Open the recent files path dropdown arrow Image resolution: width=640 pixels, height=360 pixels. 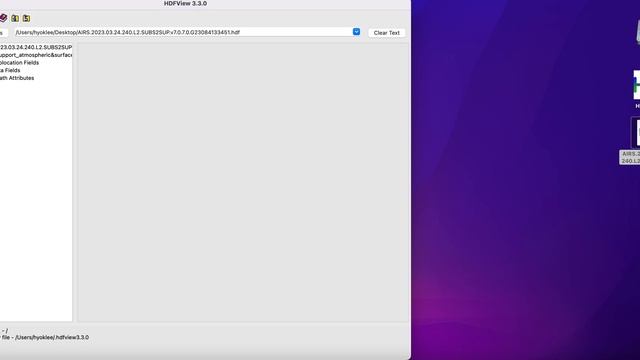click(356, 32)
